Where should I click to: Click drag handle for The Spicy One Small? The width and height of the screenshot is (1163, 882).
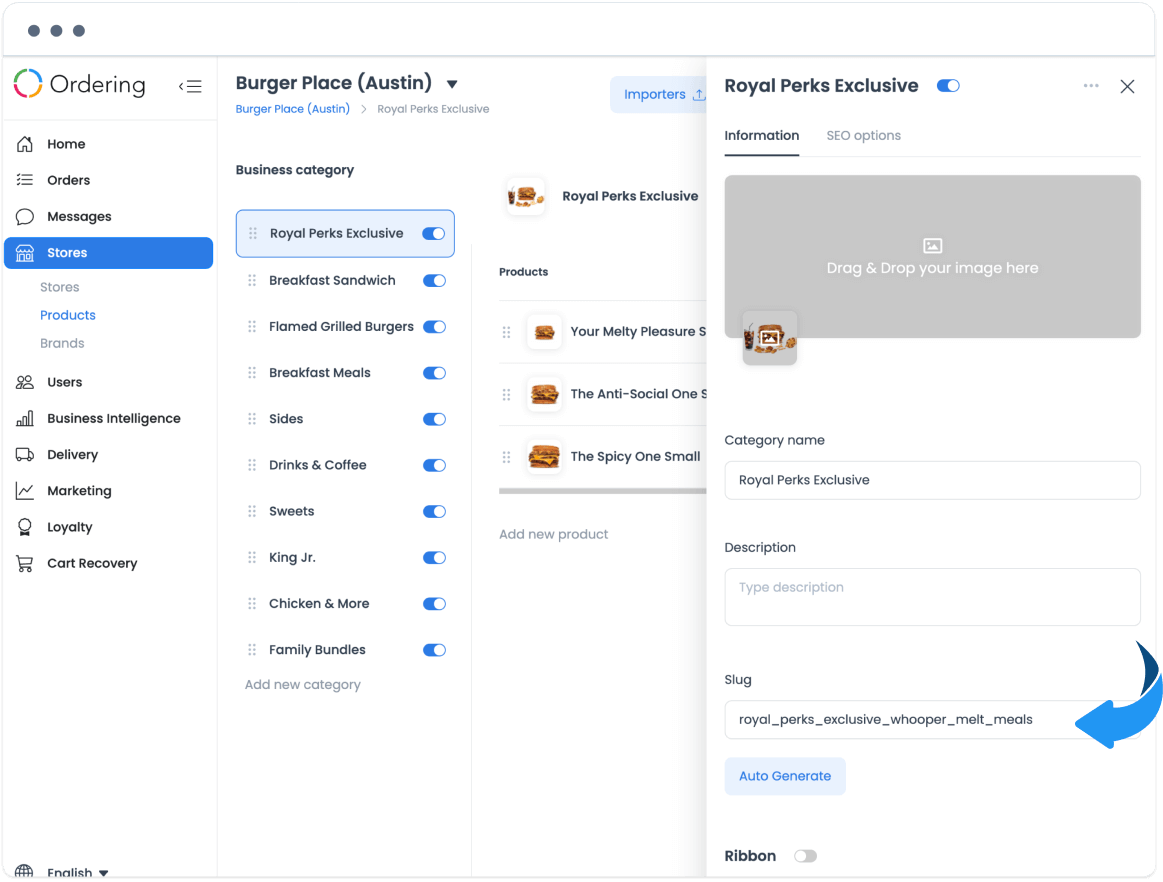(507, 457)
